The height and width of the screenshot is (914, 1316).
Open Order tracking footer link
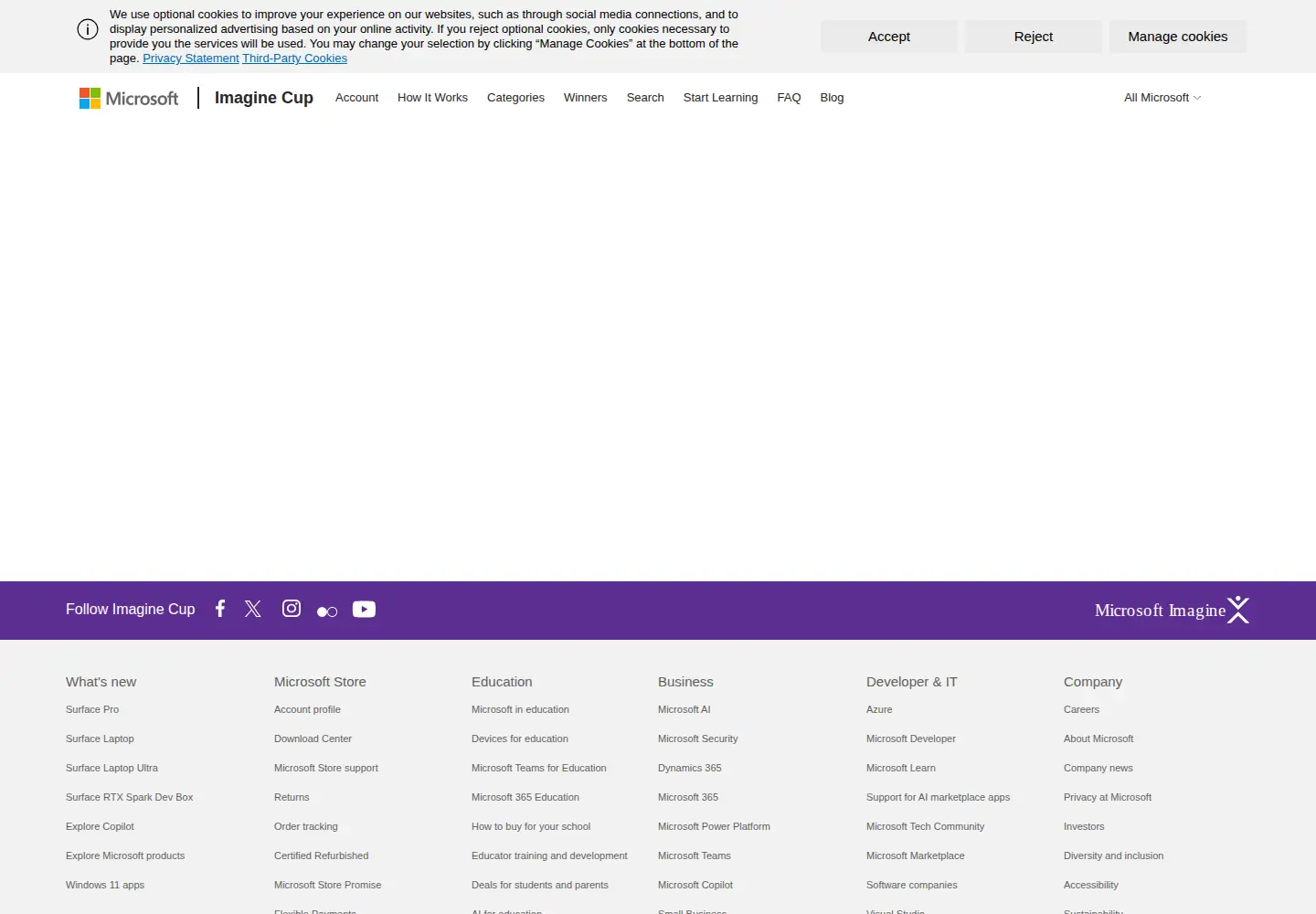tap(306, 826)
